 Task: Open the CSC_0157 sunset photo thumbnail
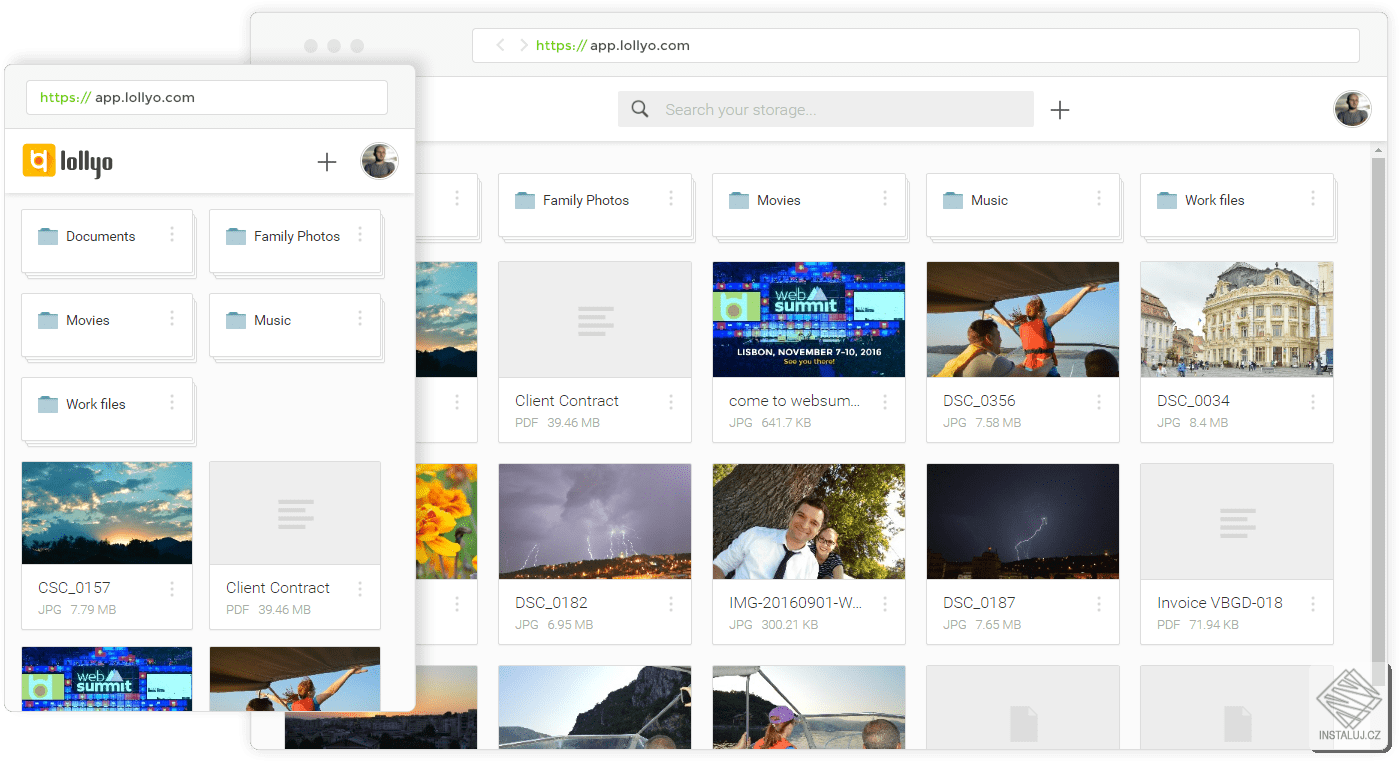point(107,513)
